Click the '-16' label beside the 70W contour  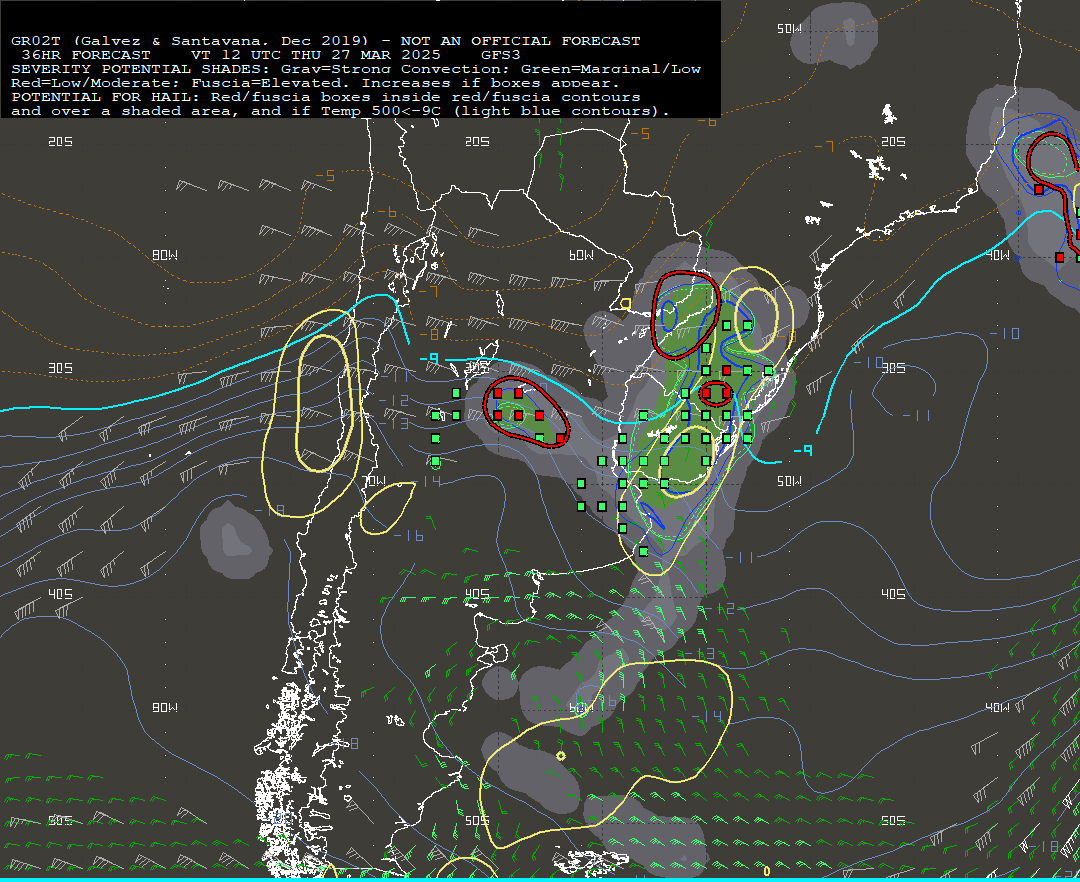(409, 536)
